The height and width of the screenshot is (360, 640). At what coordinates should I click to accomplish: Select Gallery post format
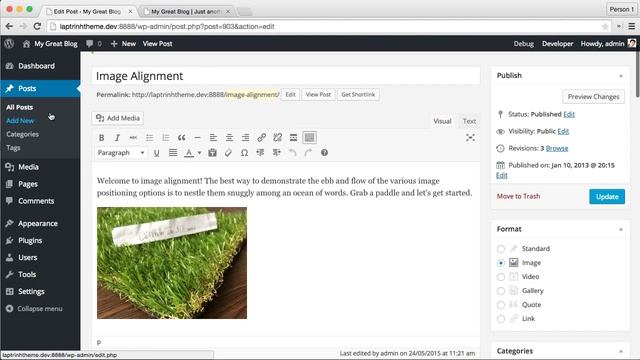pyautogui.click(x=501, y=291)
